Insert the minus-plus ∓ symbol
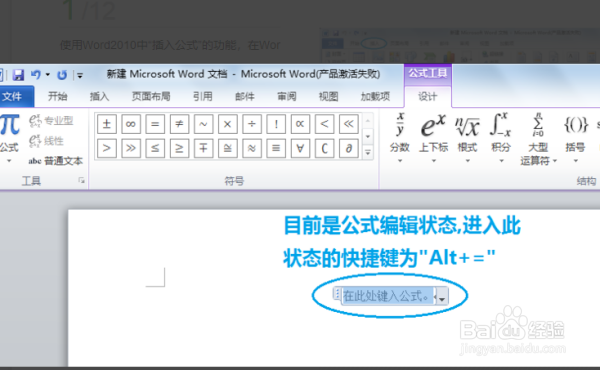The height and width of the screenshot is (370, 600). [x=203, y=148]
